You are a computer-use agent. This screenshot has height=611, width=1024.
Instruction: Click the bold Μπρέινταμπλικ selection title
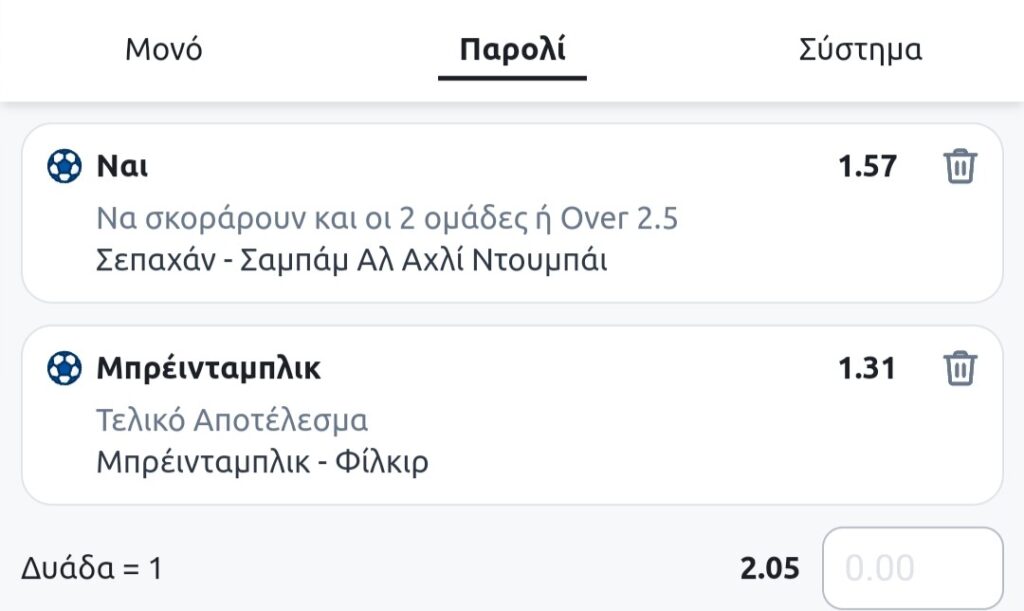209,369
